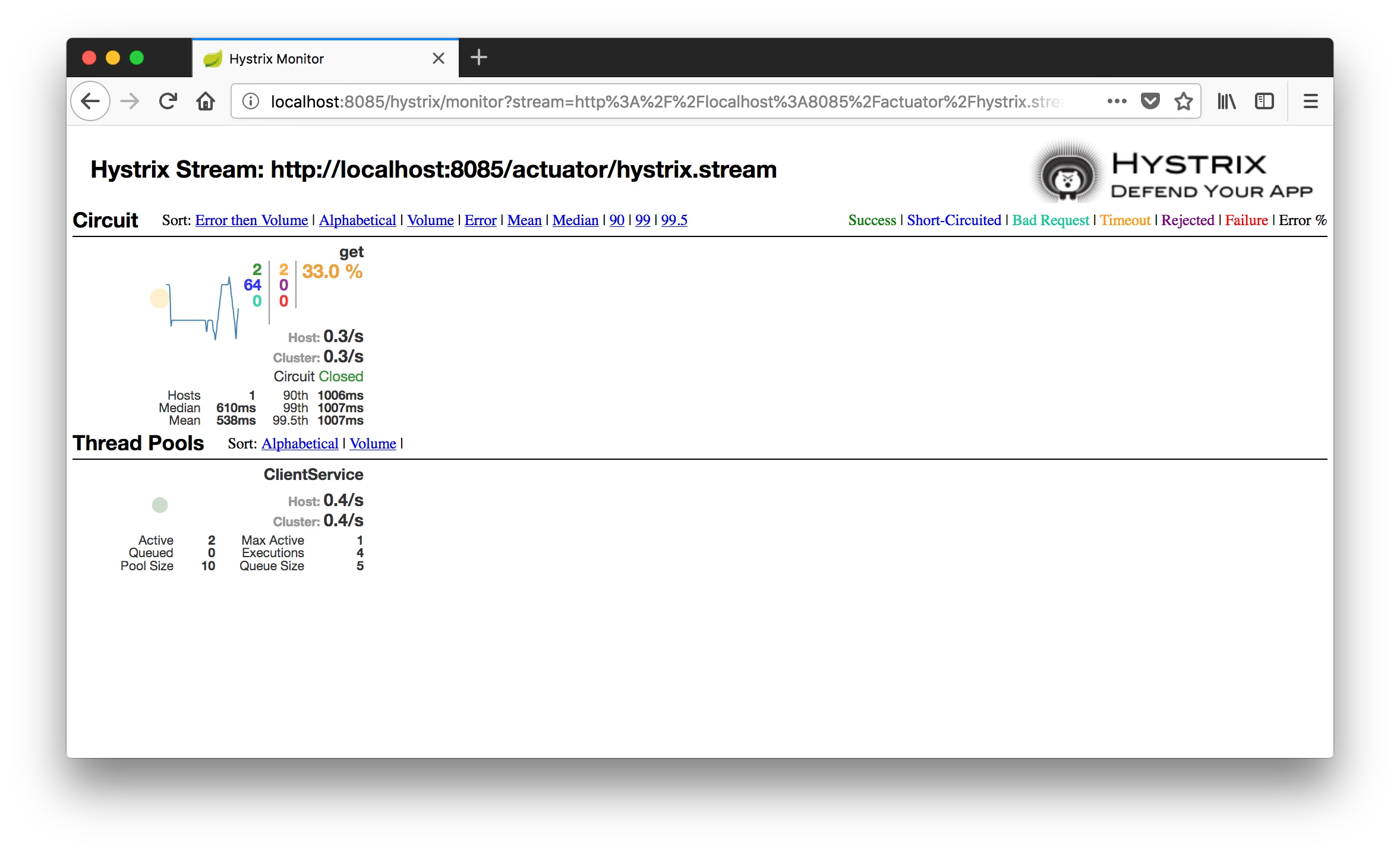The image size is (1400, 853).
Task: Toggle the browser sidebar view
Action: click(1264, 102)
